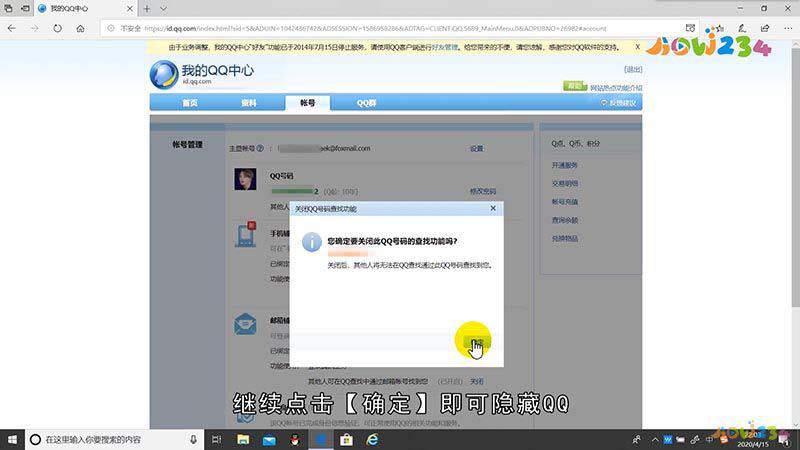Open the 资料 tab
800x450 pixels.
click(249, 103)
